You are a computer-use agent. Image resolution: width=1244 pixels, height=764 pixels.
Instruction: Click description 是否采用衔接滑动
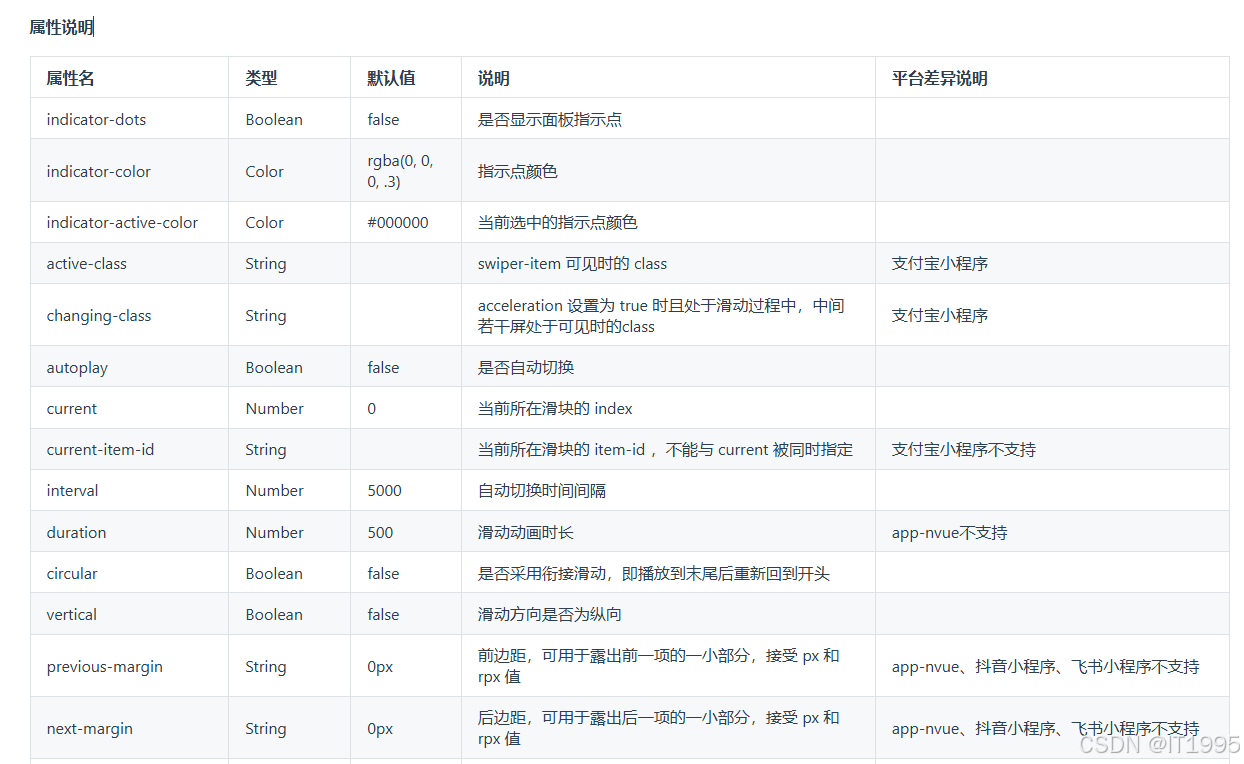click(654, 573)
